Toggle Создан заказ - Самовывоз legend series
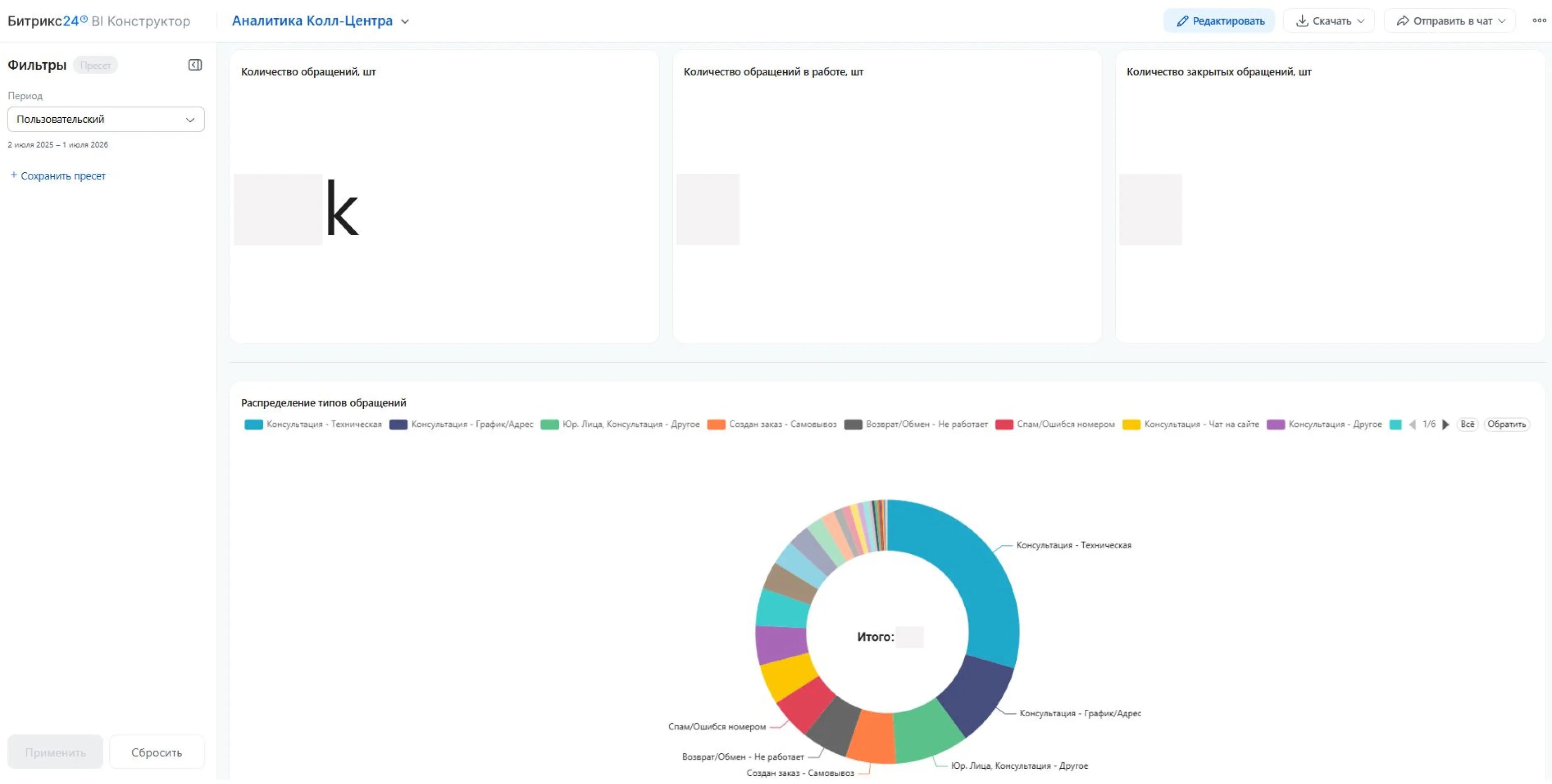This screenshot has width=1552, height=784. (x=772, y=425)
